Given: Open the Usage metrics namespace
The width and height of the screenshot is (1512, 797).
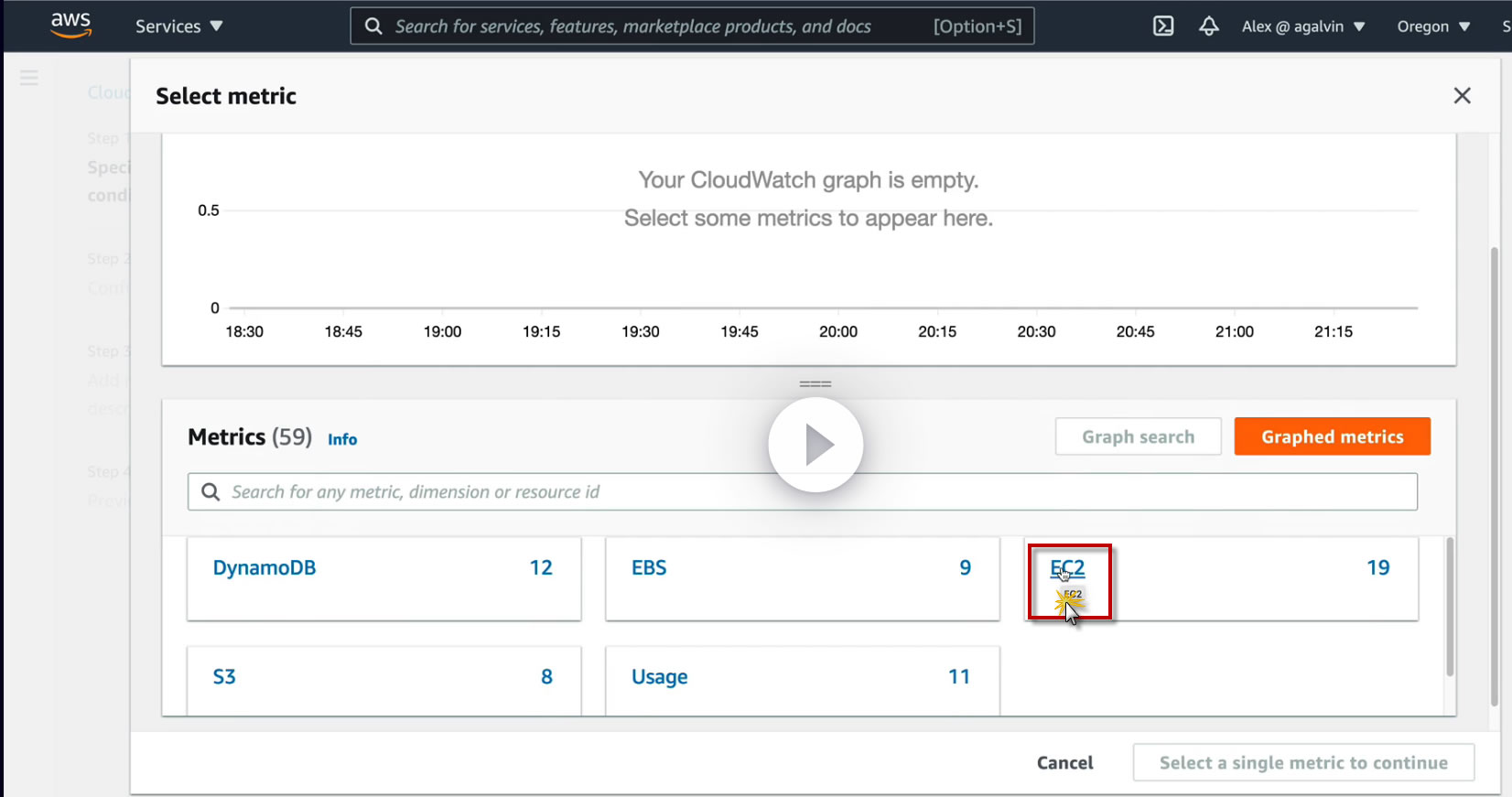Looking at the screenshot, I should 659,677.
